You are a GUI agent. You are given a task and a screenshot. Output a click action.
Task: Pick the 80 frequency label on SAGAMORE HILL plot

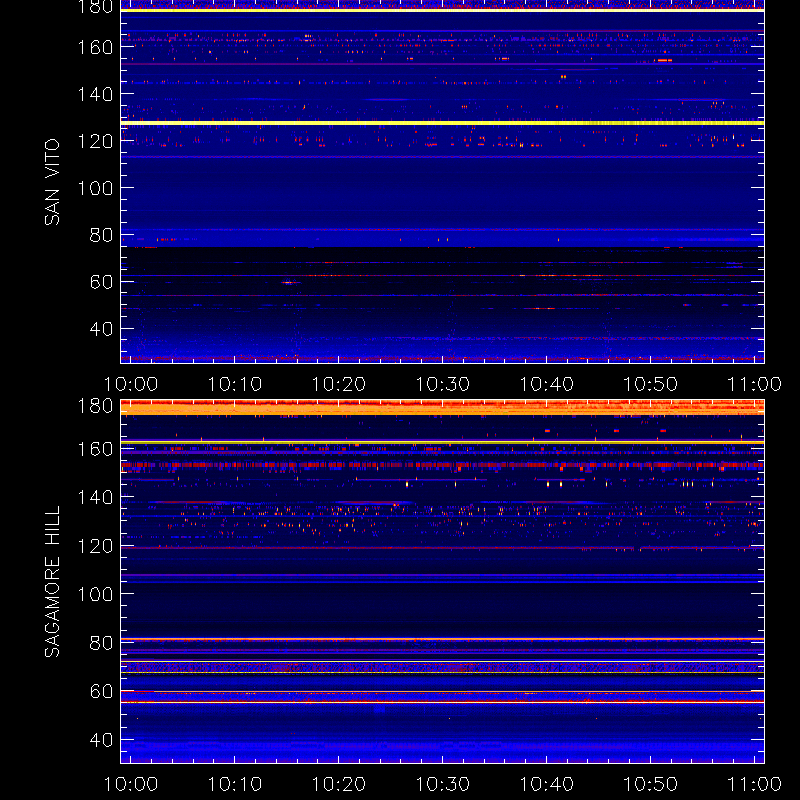point(101,643)
